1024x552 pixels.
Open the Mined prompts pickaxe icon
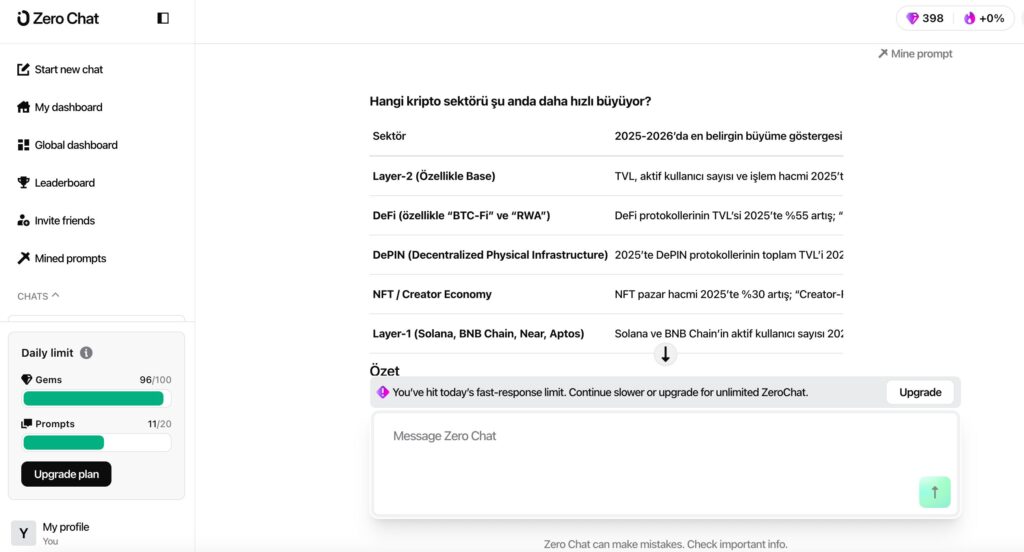coord(24,259)
